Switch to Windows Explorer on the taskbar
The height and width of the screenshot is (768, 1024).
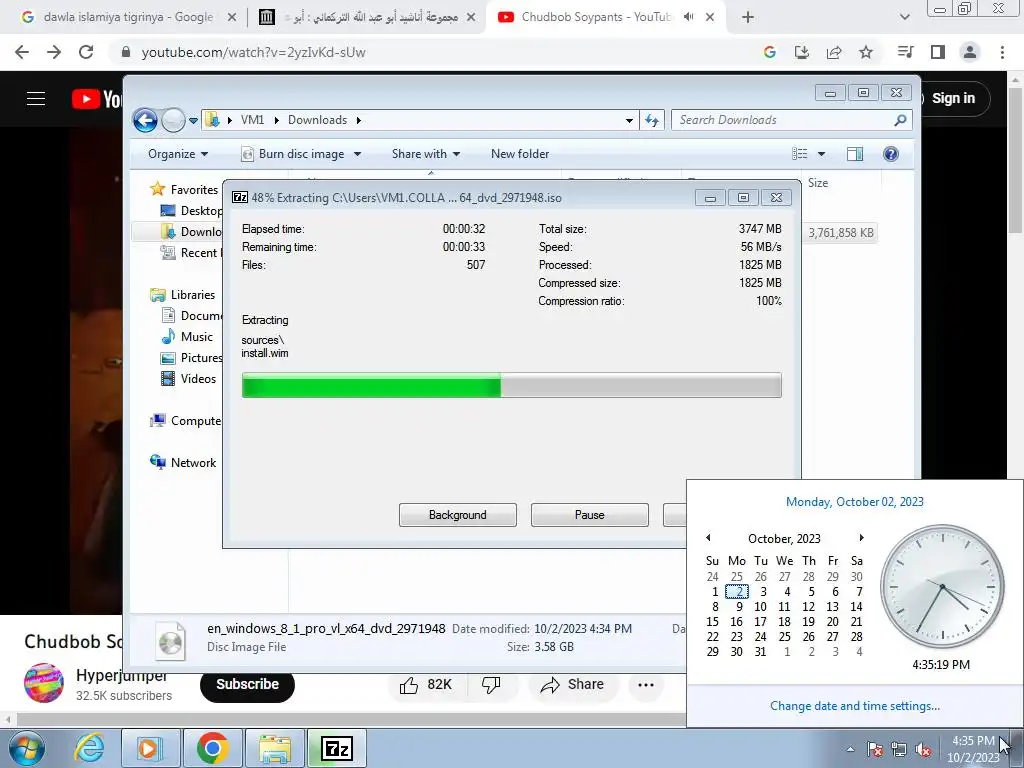click(x=275, y=748)
